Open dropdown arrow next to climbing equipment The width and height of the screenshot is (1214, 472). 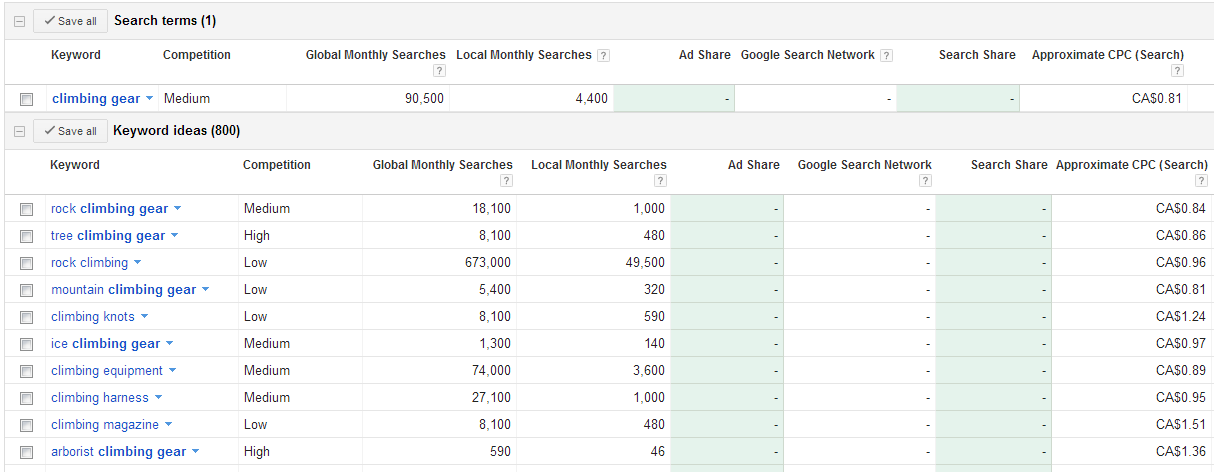172,371
